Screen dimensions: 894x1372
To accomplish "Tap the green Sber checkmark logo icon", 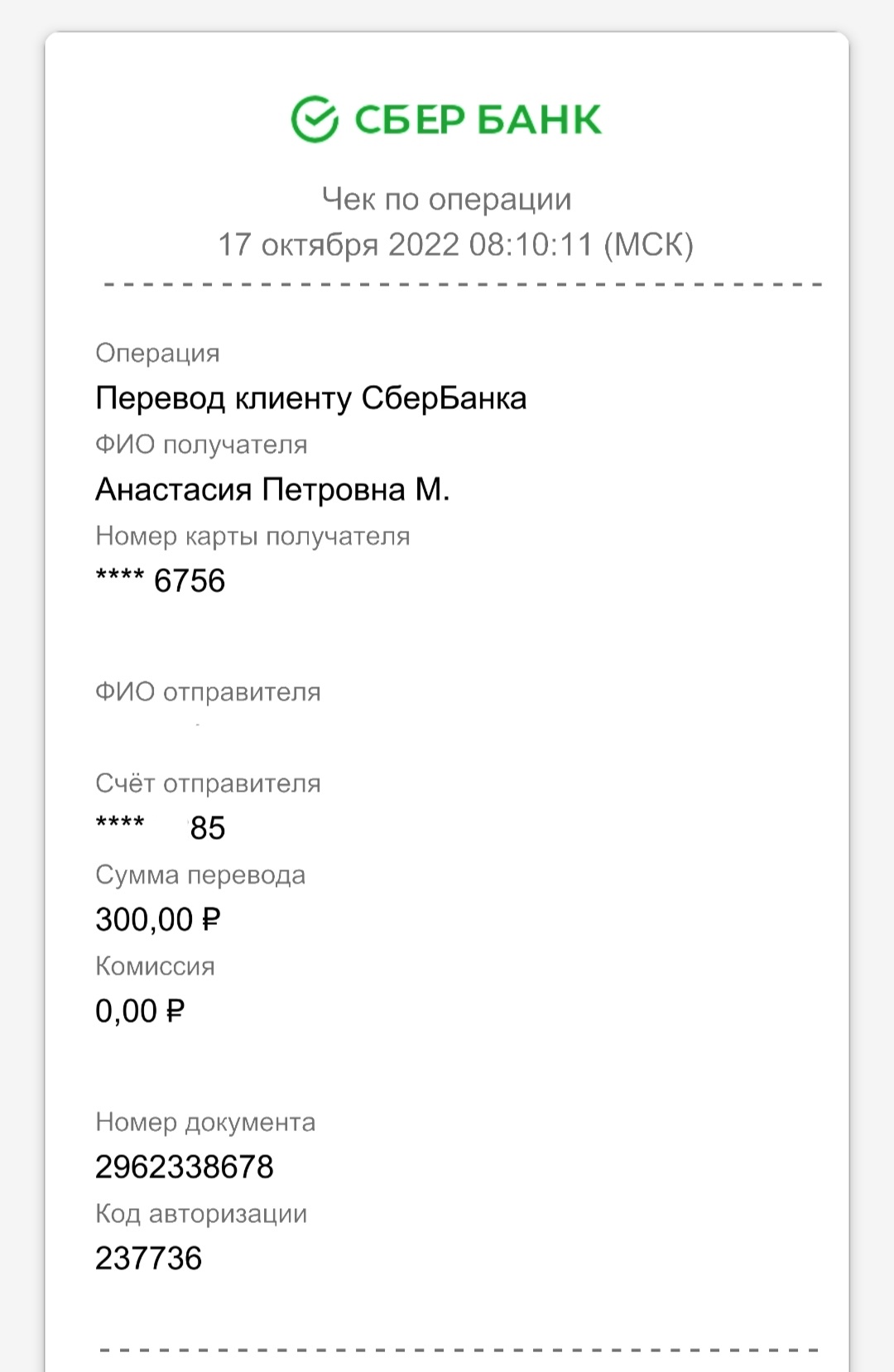I will click(315, 119).
